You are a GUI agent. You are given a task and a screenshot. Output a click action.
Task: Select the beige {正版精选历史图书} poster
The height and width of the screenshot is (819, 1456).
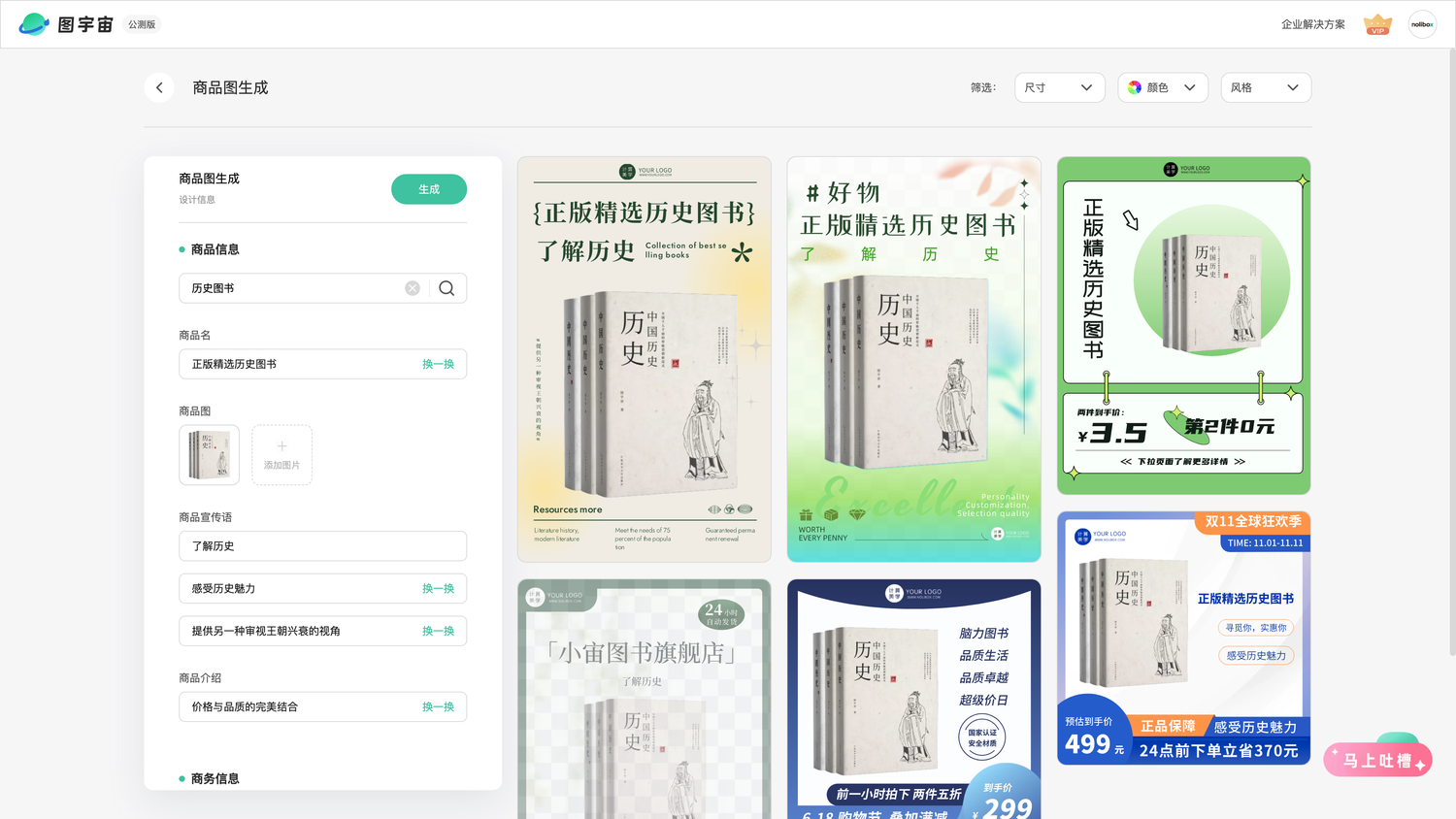point(645,359)
